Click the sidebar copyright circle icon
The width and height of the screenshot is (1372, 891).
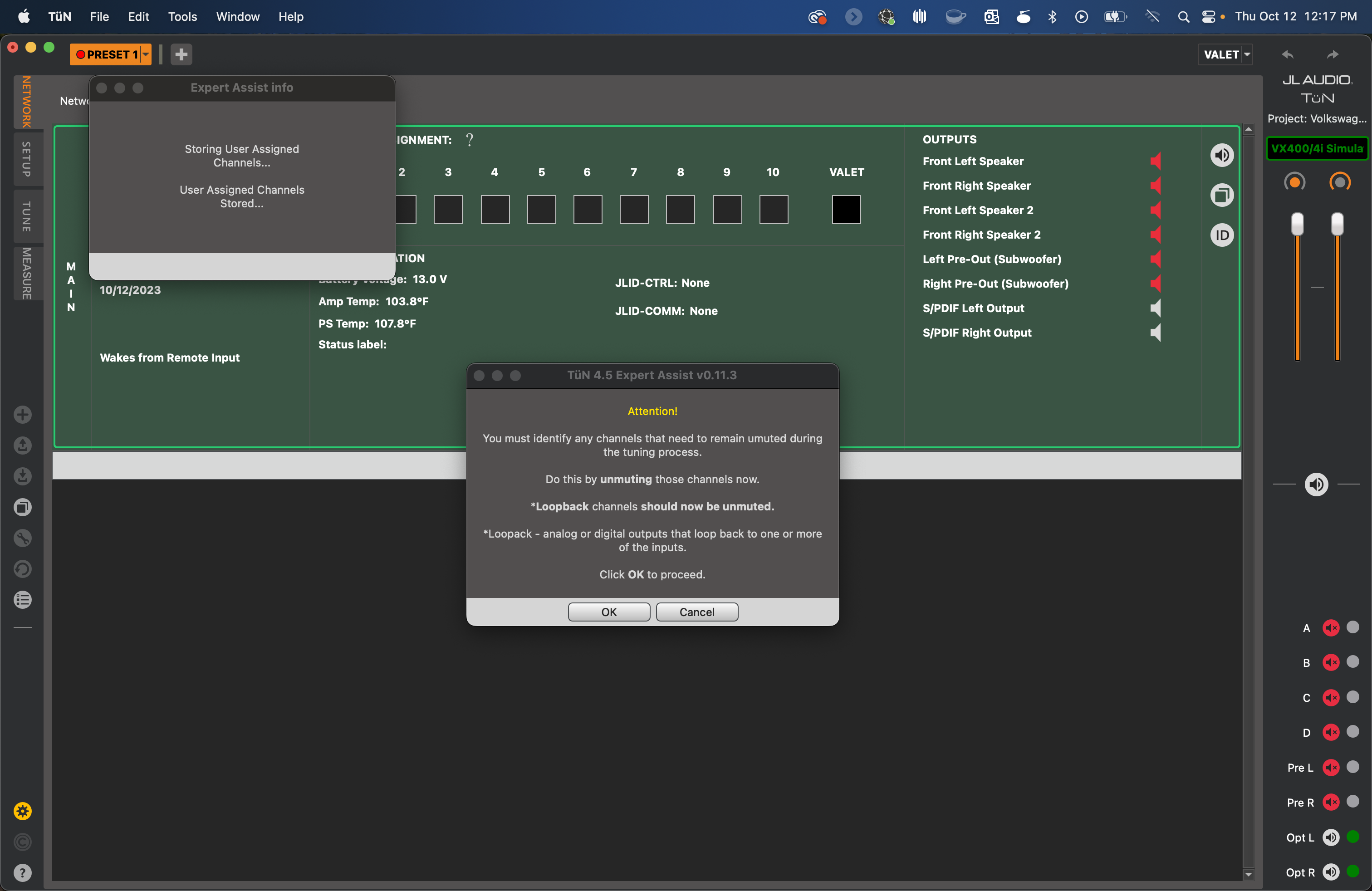pyautogui.click(x=23, y=842)
